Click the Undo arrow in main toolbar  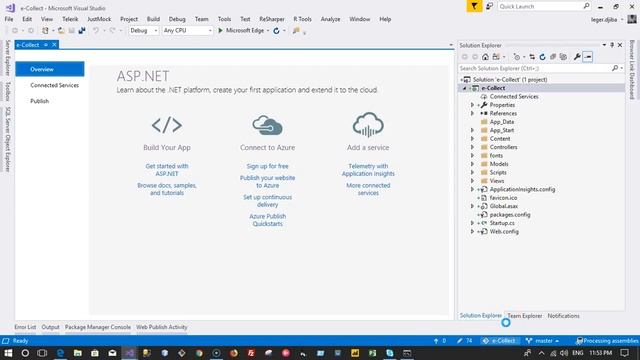click(x=96, y=31)
